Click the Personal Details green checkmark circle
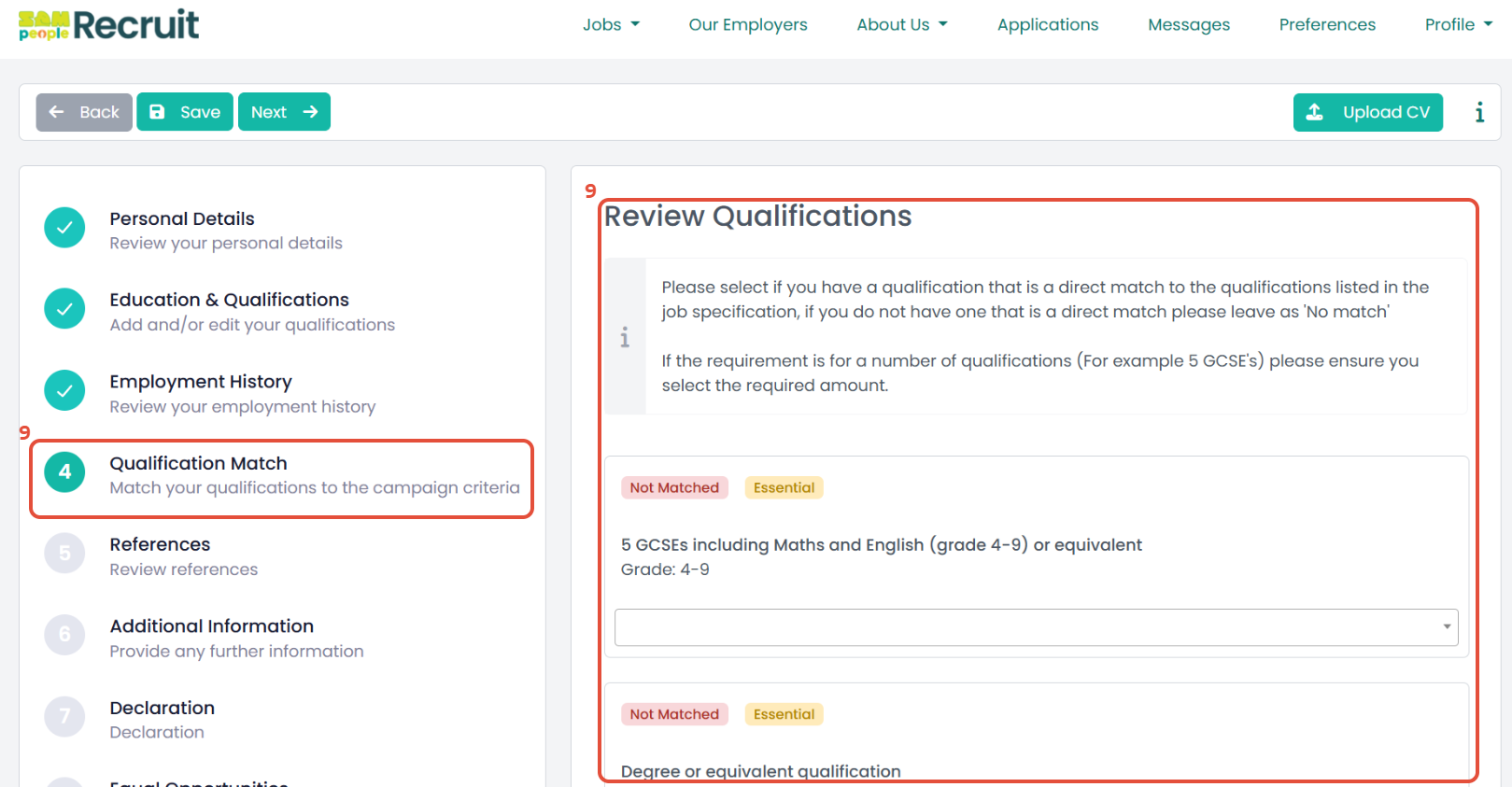The height and width of the screenshot is (787, 1512). [x=64, y=228]
